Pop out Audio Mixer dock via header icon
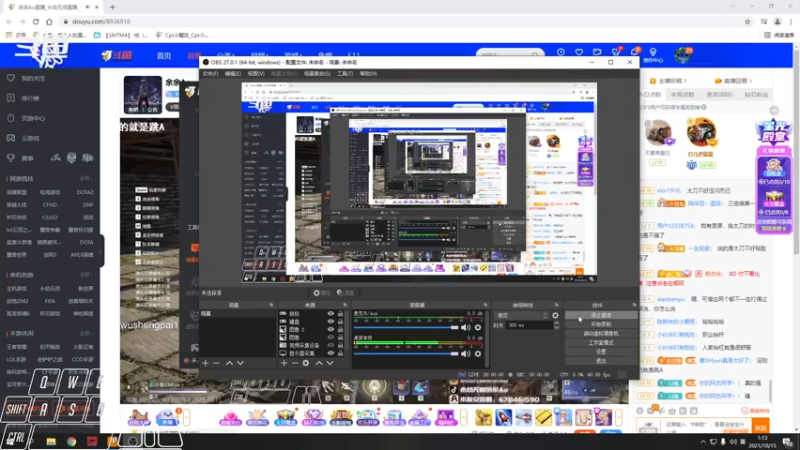This screenshot has width=800, height=450. [485, 305]
